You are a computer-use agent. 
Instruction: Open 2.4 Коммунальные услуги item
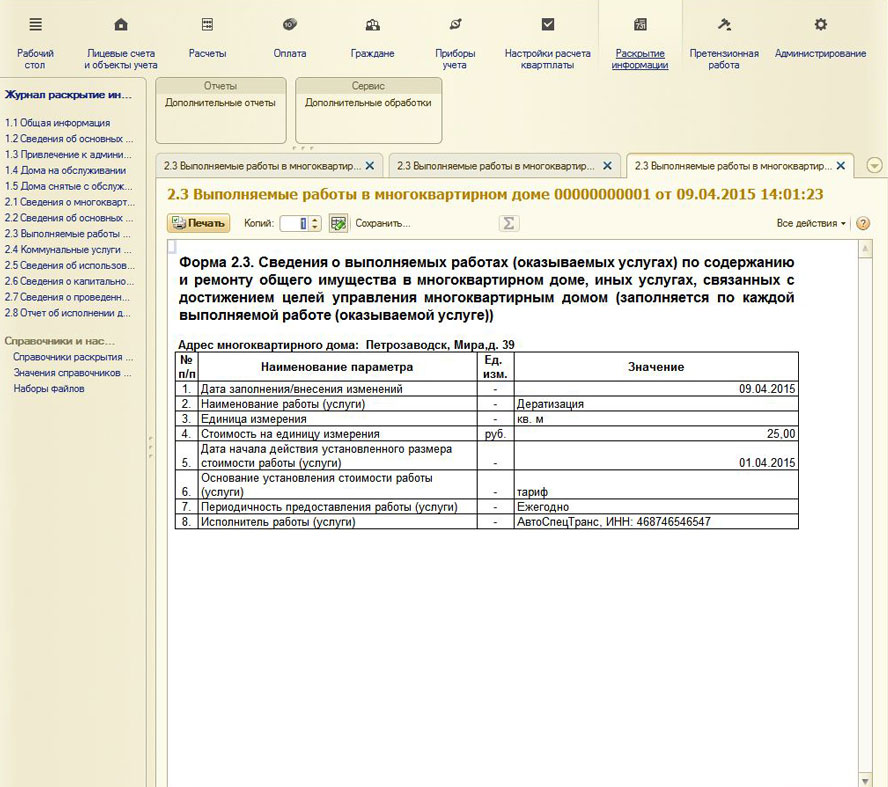68,250
